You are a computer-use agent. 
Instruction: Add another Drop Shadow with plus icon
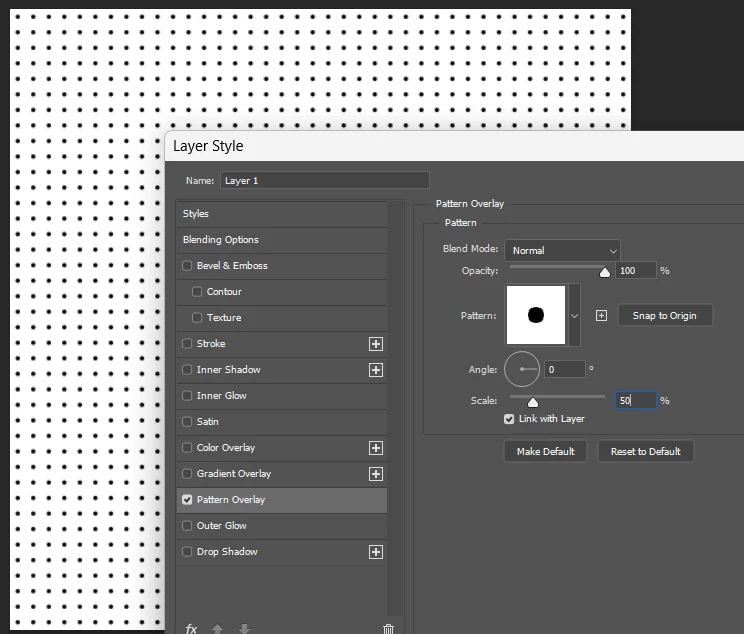[376, 552]
